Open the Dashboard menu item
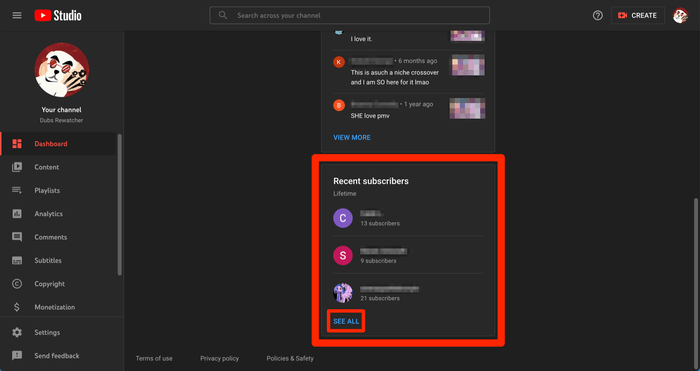Screen dimensions: 700x371 [59, 144]
